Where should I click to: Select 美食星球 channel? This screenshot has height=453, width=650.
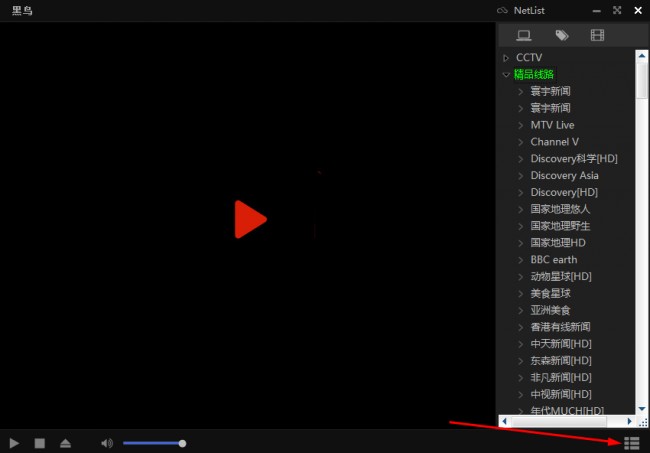[x=551, y=293]
